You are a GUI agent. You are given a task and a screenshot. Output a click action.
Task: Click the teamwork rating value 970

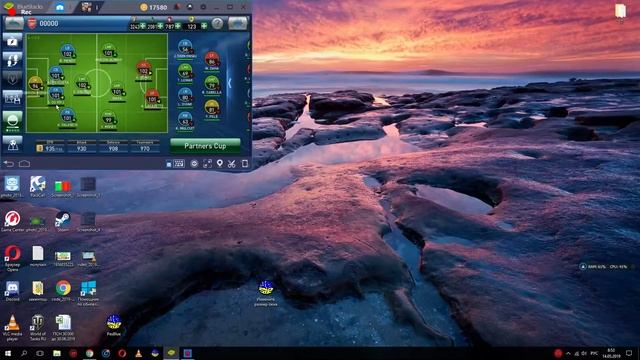coord(145,149)
